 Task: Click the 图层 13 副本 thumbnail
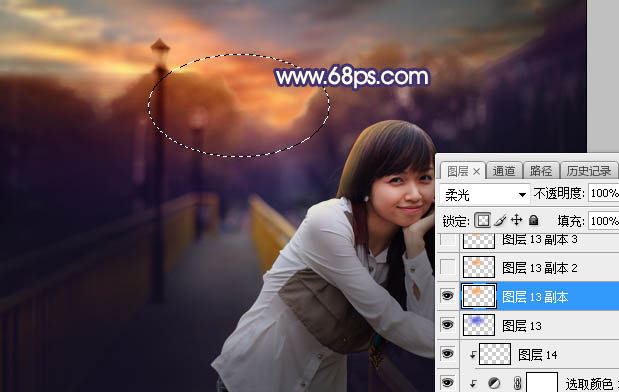478,296
